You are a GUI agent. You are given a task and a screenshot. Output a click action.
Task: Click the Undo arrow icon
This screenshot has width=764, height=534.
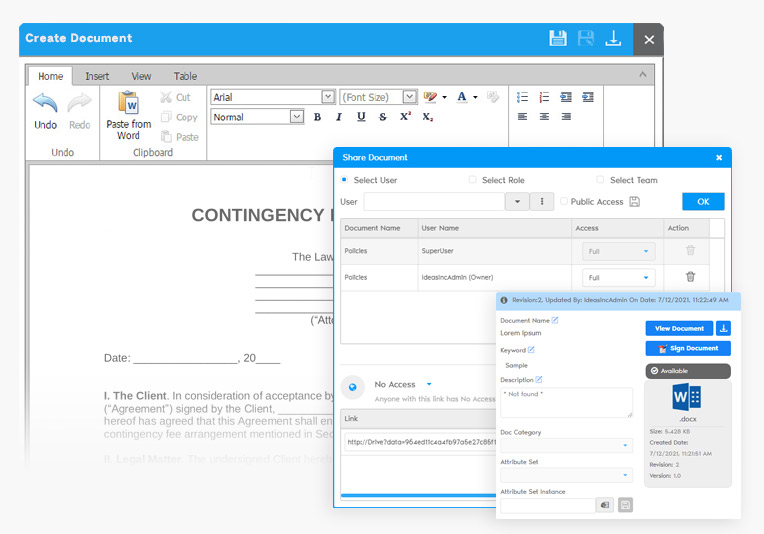pyautogui.click(x=46, y=103)
